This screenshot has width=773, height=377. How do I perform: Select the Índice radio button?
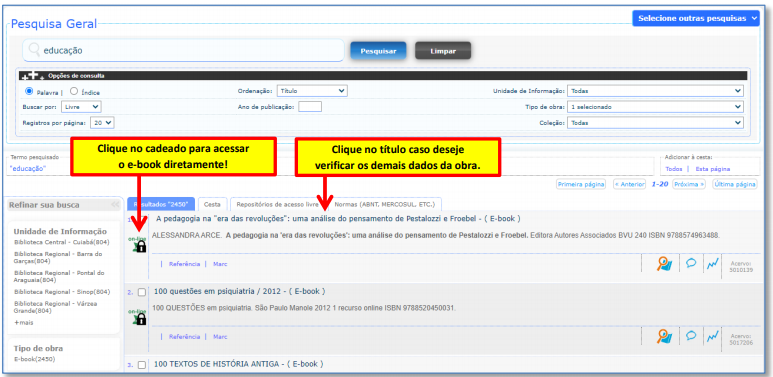tap(73, 91)
